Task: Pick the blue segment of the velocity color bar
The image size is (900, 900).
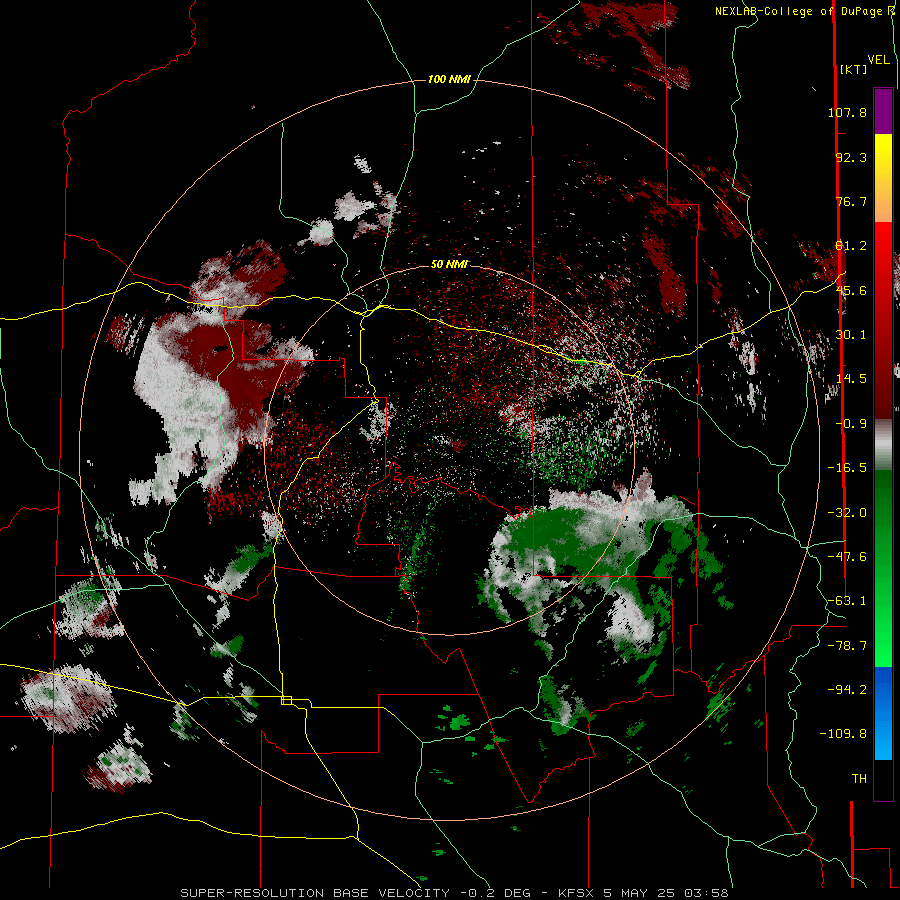Action: [883, 713]
